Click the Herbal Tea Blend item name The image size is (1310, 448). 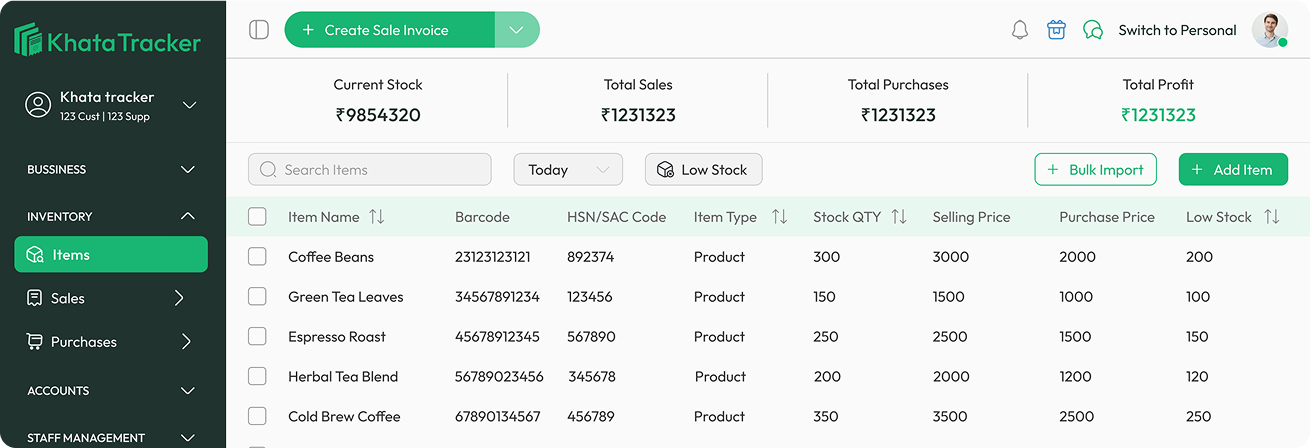click(343, 377)
